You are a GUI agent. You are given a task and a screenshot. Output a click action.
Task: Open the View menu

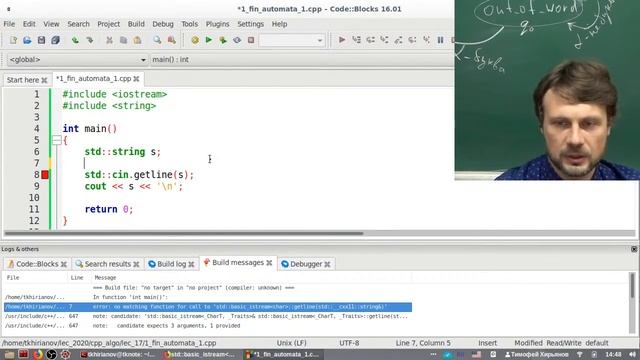click(x=51, y=24)
